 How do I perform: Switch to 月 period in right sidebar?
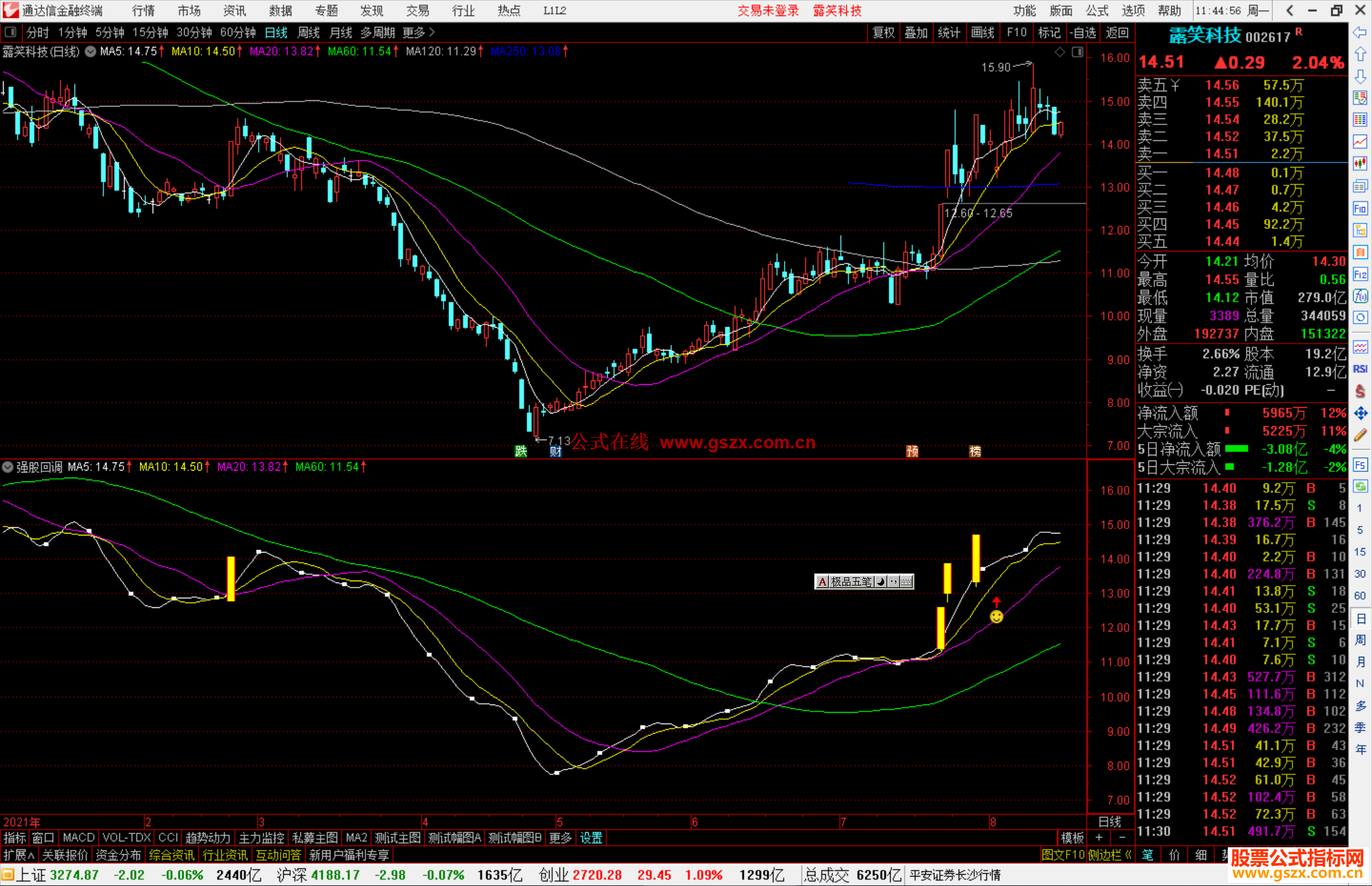pyautogui.click(x=1360, y=662)
